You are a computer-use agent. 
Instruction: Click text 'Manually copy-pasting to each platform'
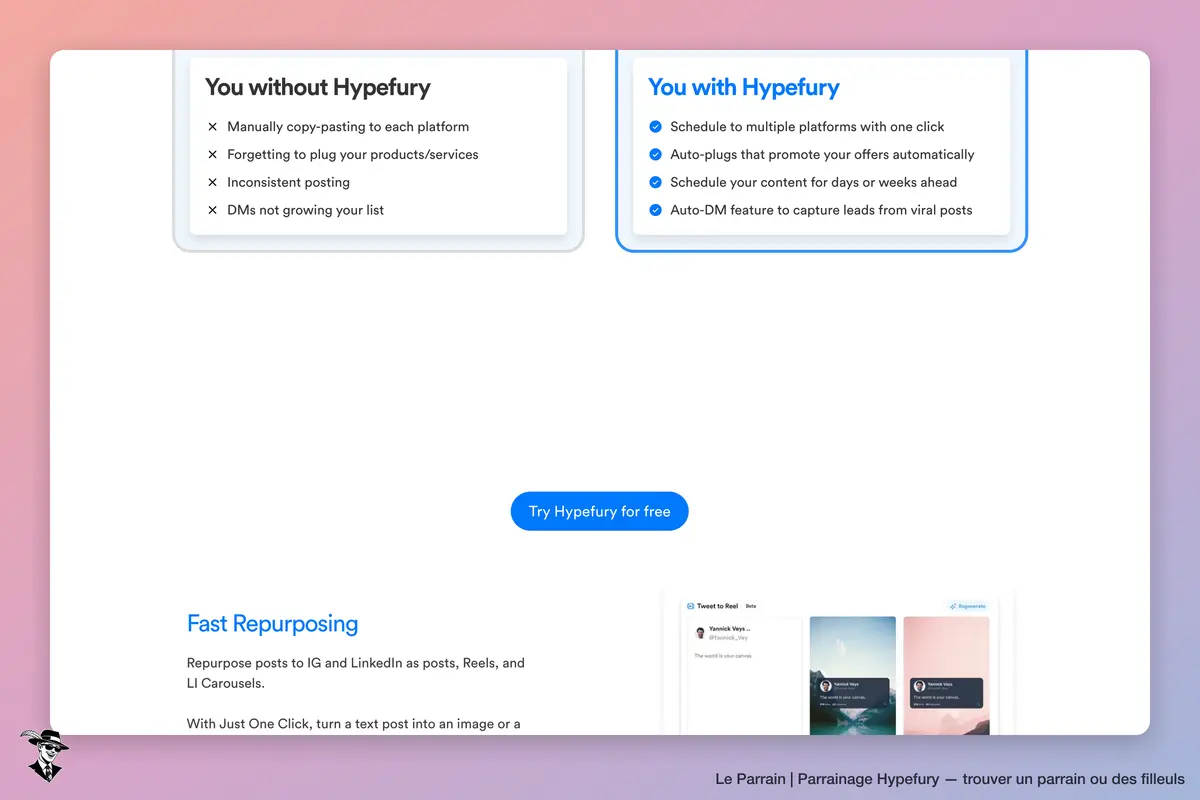[348, 127]
